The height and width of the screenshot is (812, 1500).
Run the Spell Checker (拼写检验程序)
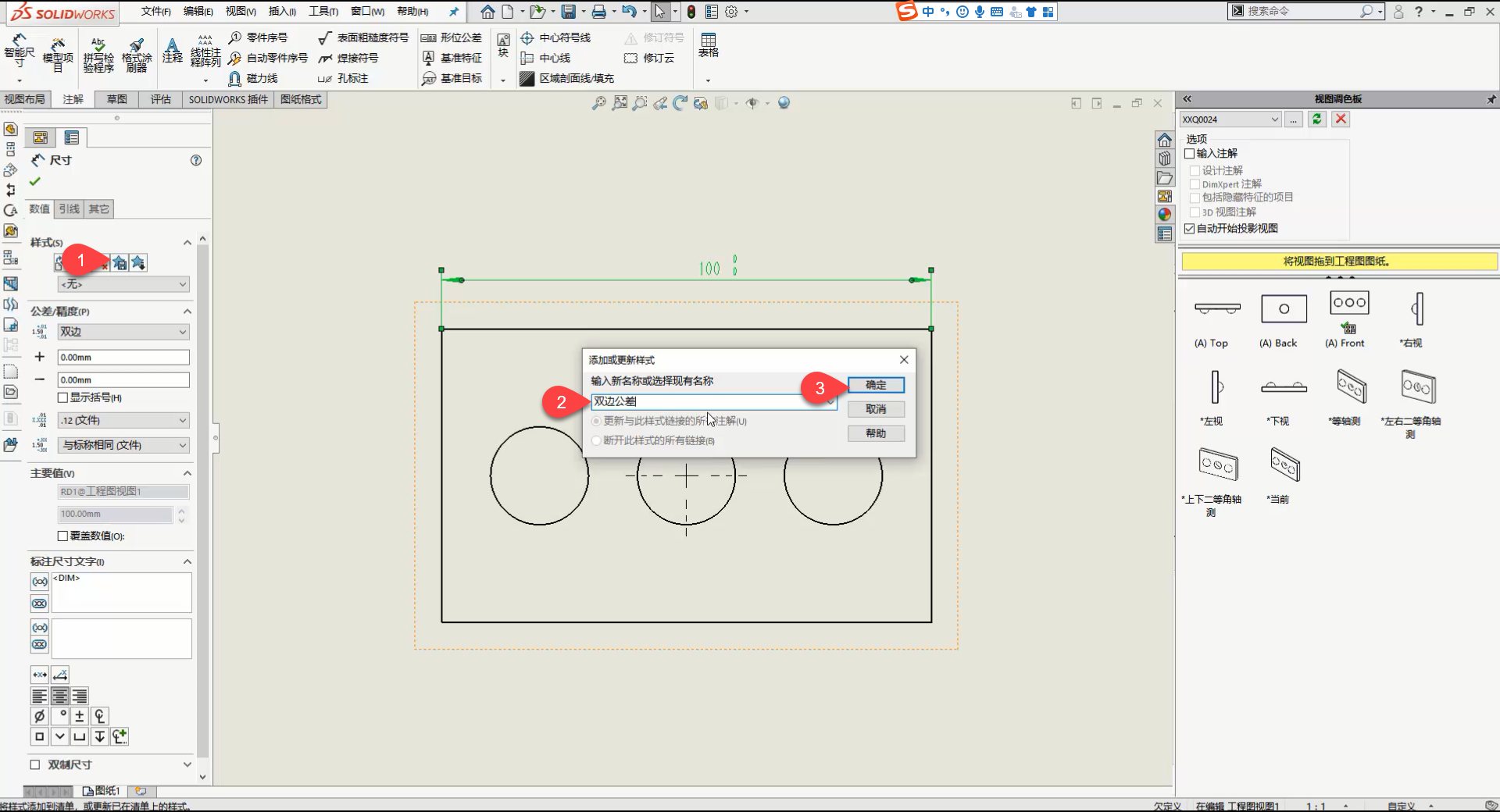click(98, 54)
